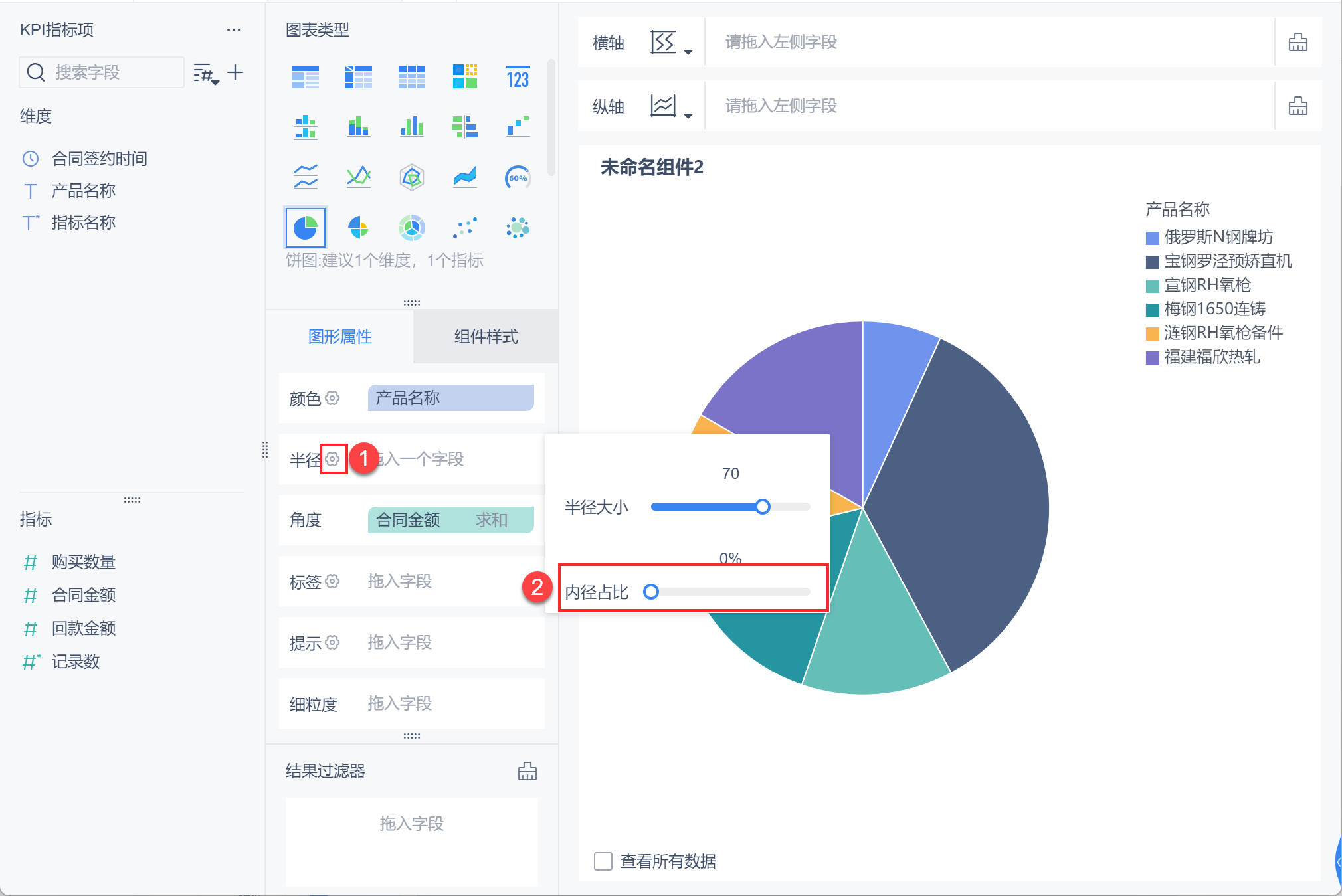
Task: Click the 产品名称 color field pill
Action: point(450,398)
